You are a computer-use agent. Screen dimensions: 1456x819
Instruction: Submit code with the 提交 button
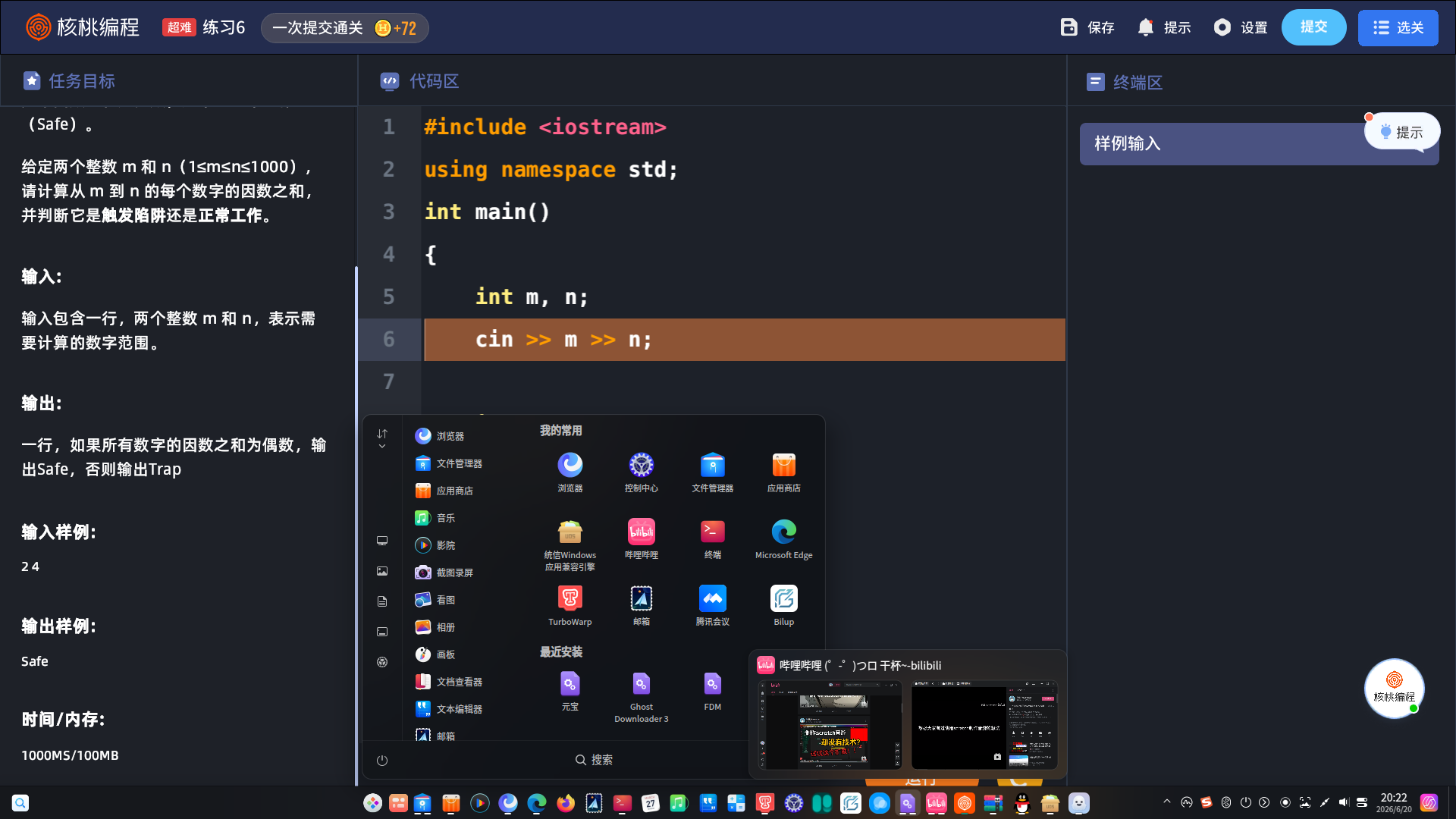(x=1313, y=27)
